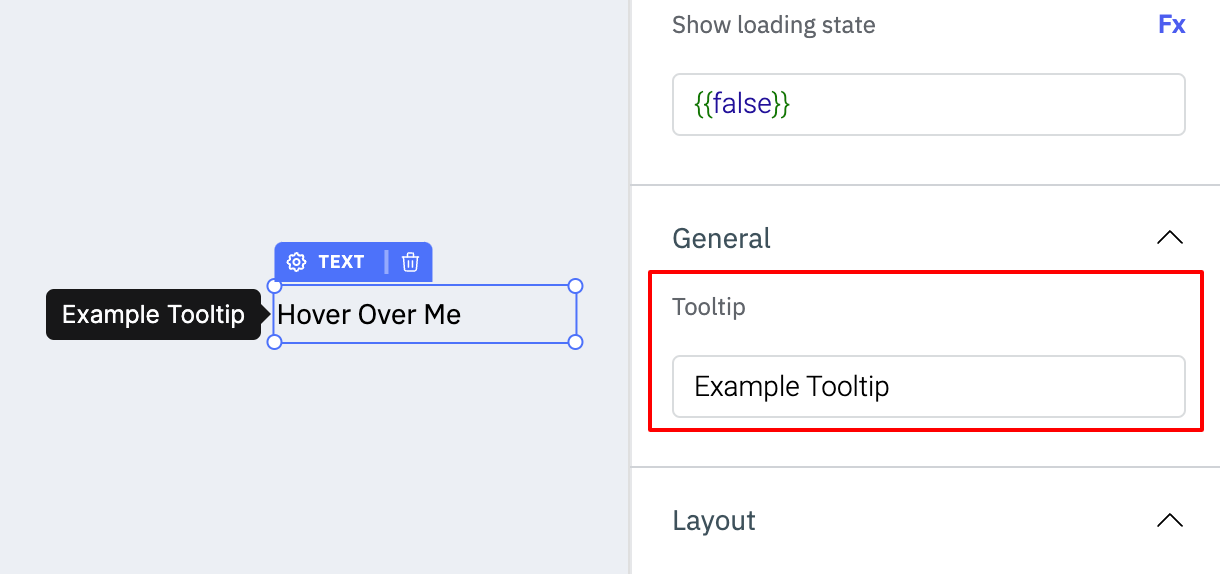This screenshot has height=574, width=1220.
Task: Click the Show loading state label
Action: coord(774,25)
